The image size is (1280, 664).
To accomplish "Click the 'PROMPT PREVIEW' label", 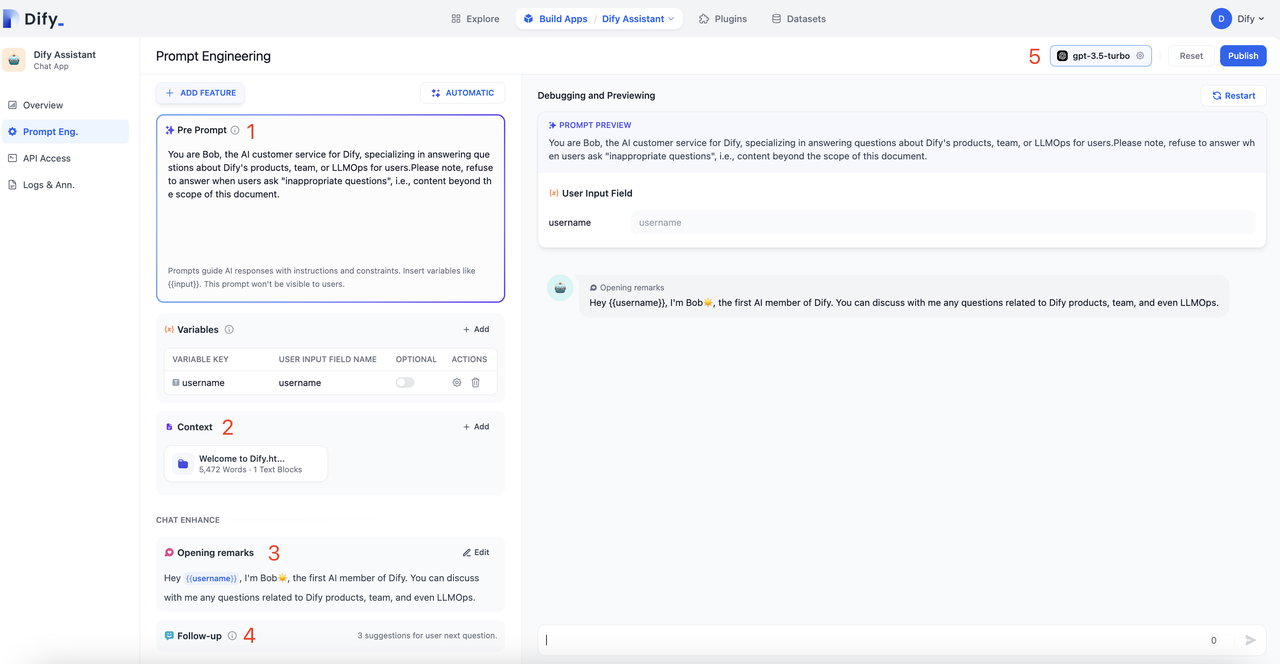I will pyautogui.click(x=595, y=125).
